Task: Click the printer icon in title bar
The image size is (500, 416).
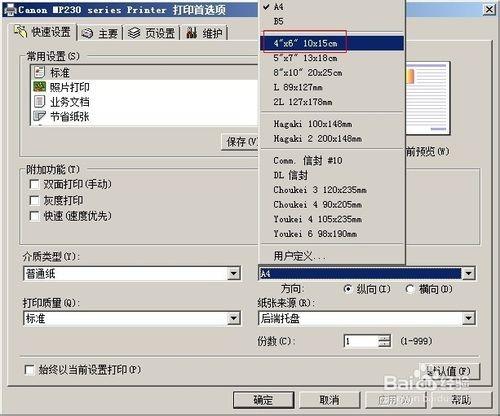Action: point(11,10)
